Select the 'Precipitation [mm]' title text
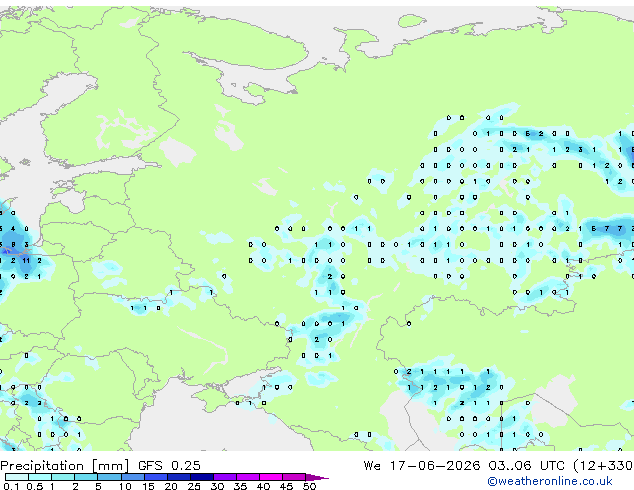634x490 pixels. coord(65,466)
